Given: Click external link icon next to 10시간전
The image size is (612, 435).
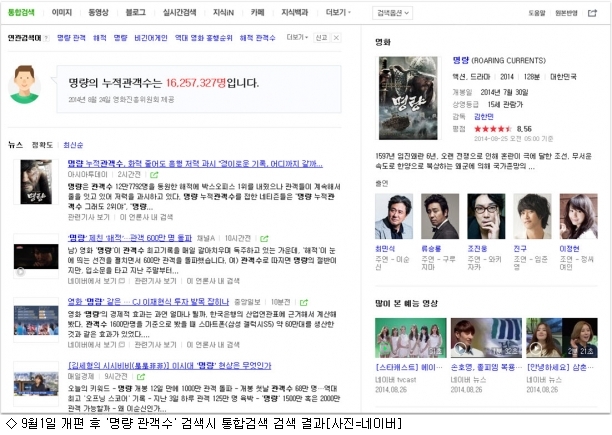Looking at the screenshot, I should [264, 238].
